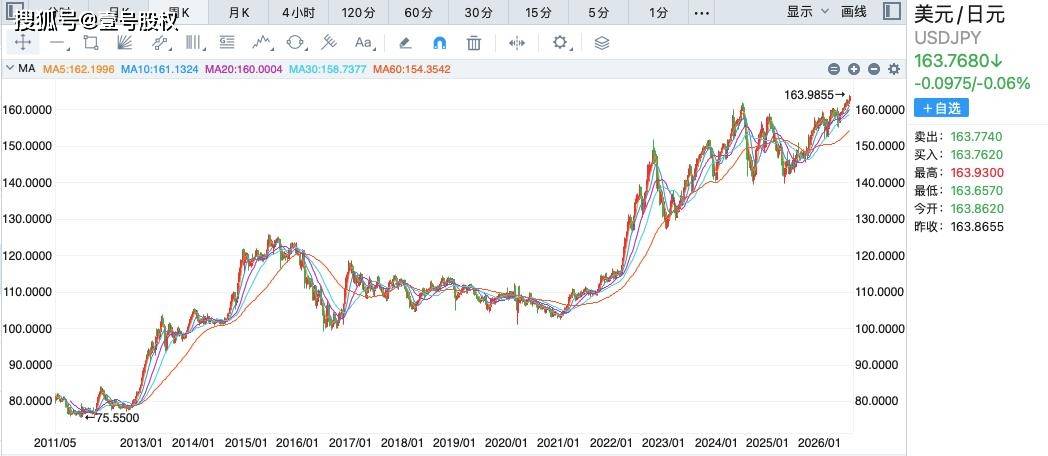Screen dimensions: 1048x456
Task: Open drawing settings gear in toolbar
Action: [x=559, y=43]
